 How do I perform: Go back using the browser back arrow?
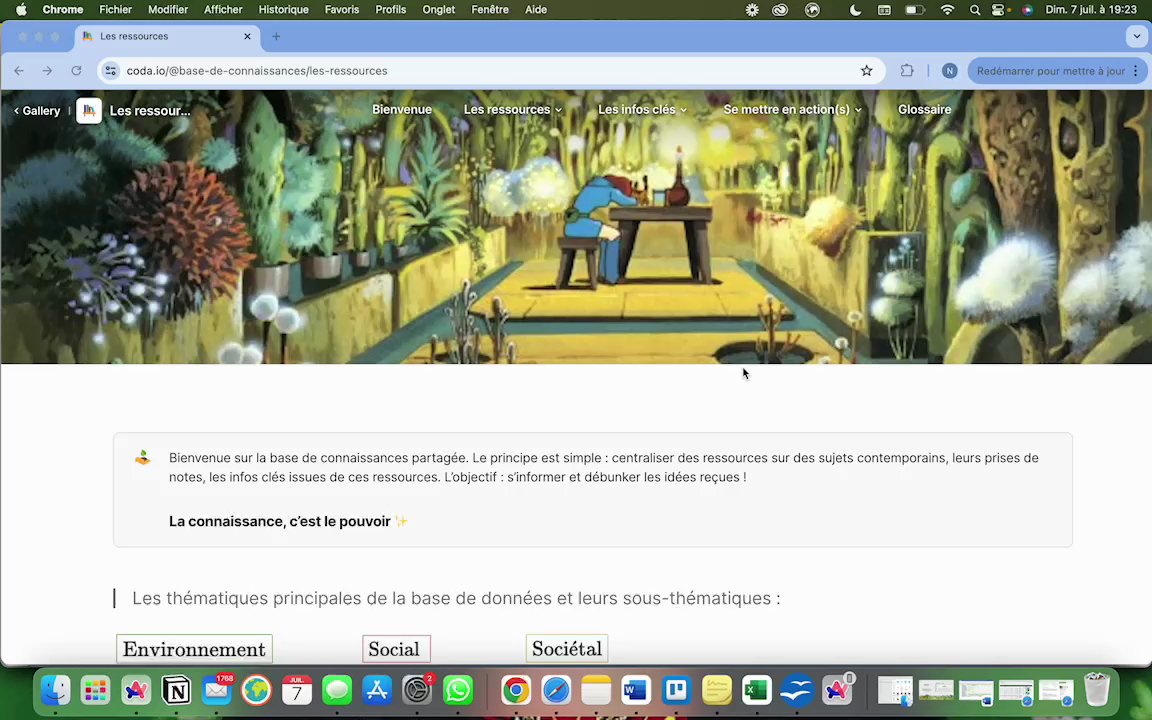pyautogui.click(x=19, y=71)
